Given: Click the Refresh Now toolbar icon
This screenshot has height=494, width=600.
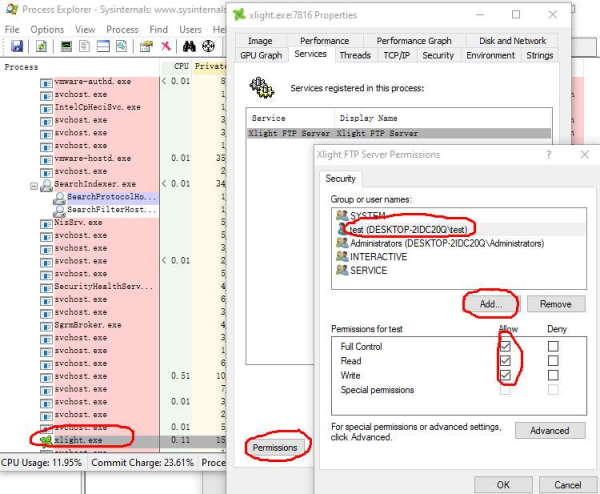Looking at the screenshot, I should [x=41, y=46].
